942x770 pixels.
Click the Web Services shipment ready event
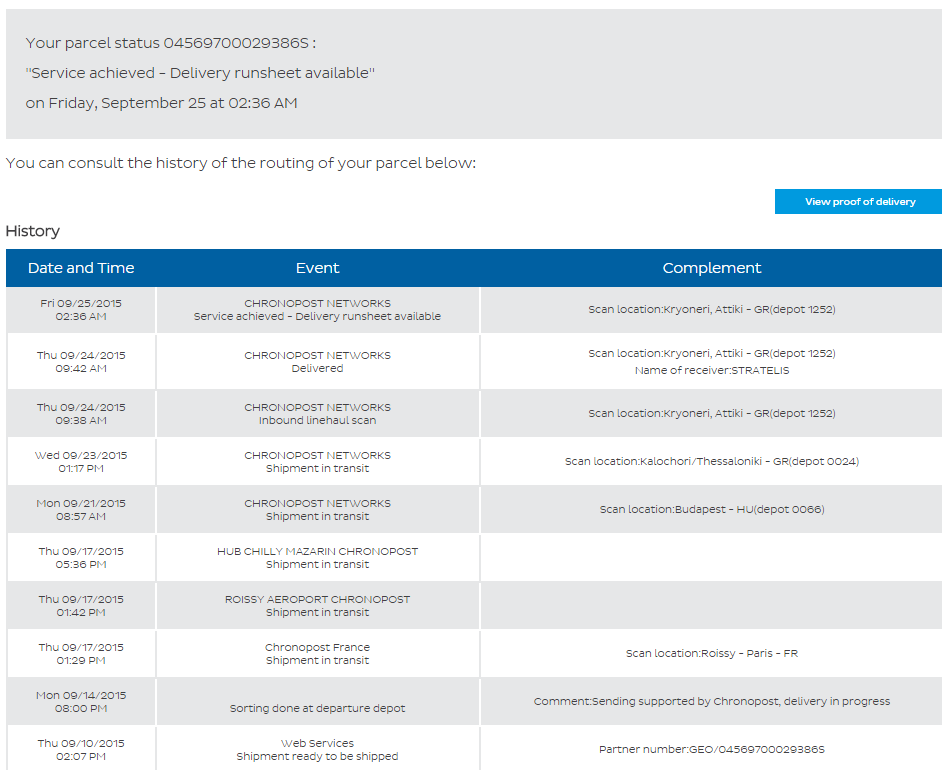tap(317, 750)
